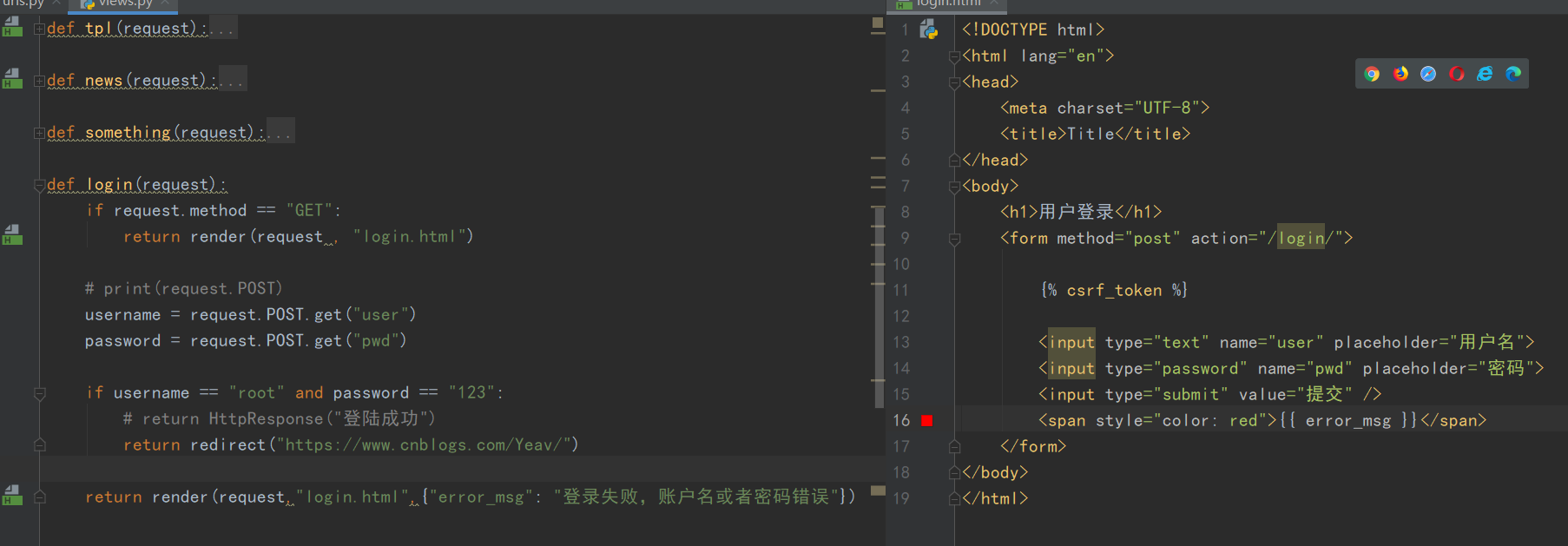1568x546 pixels.
Task: Expand the folded tpl function
Action: click(x=39, y=29)
